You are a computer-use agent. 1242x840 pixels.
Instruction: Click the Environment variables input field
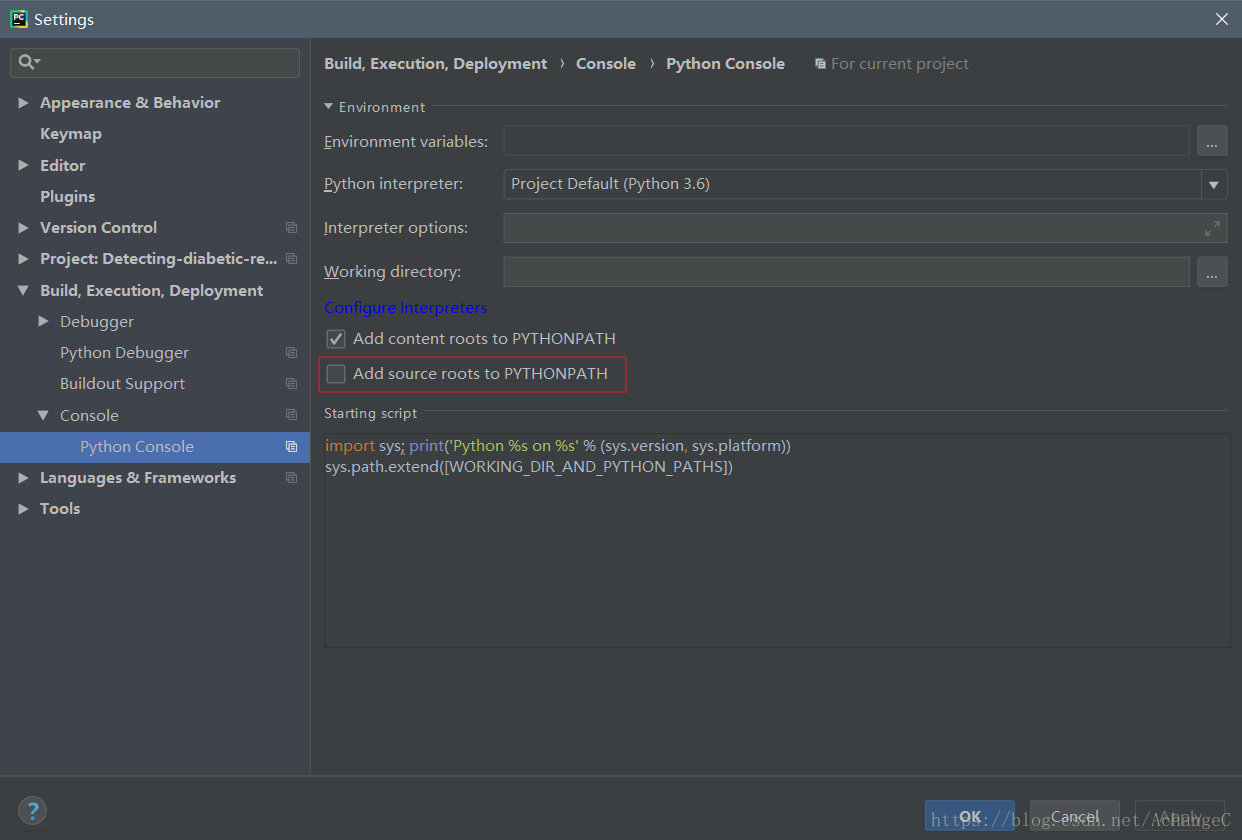tap(847, 141)
